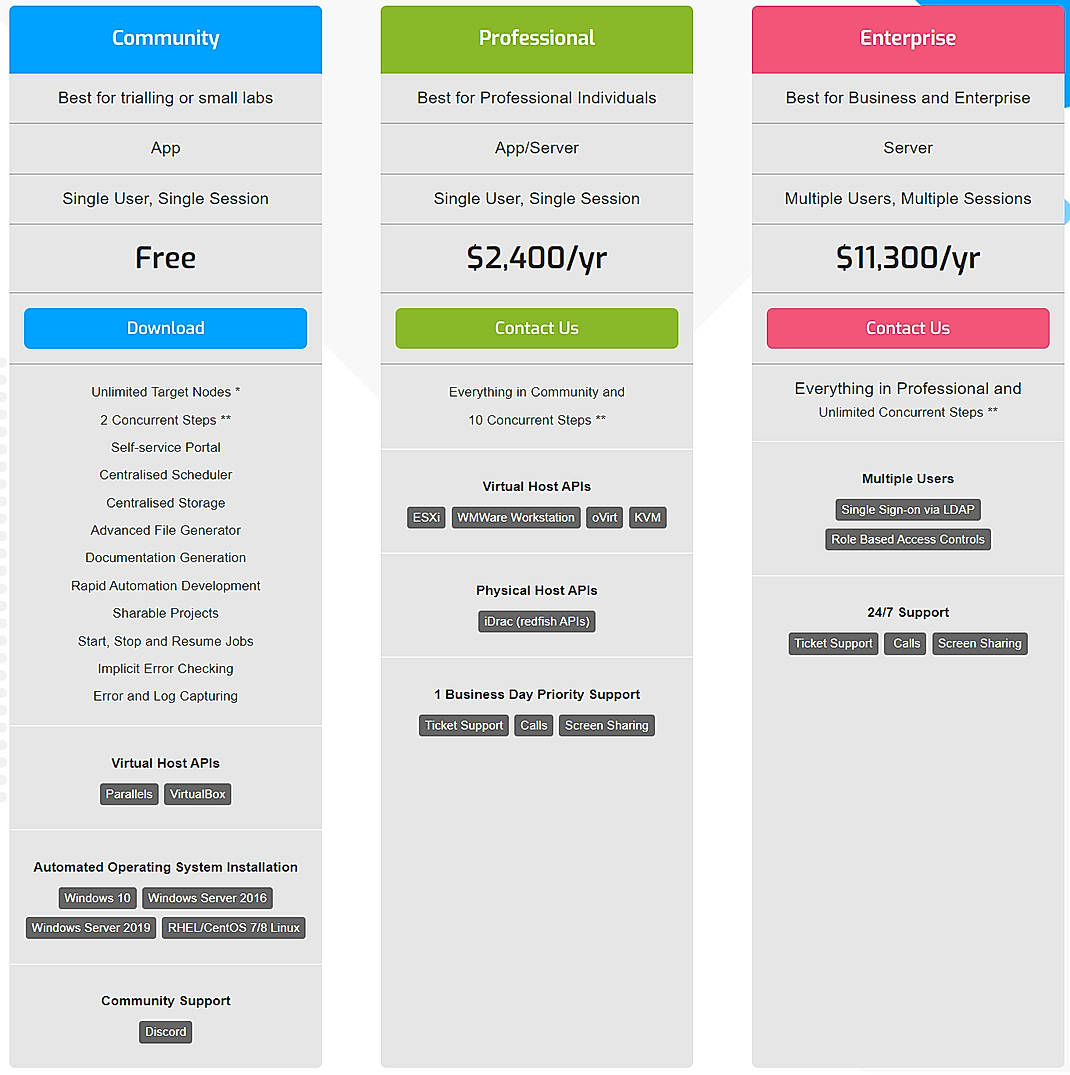The width and height of the screenshot is (1070, 1075).
Task: Click the RHEL/CentOS 7/8 Linux badge
Action: 233,927
